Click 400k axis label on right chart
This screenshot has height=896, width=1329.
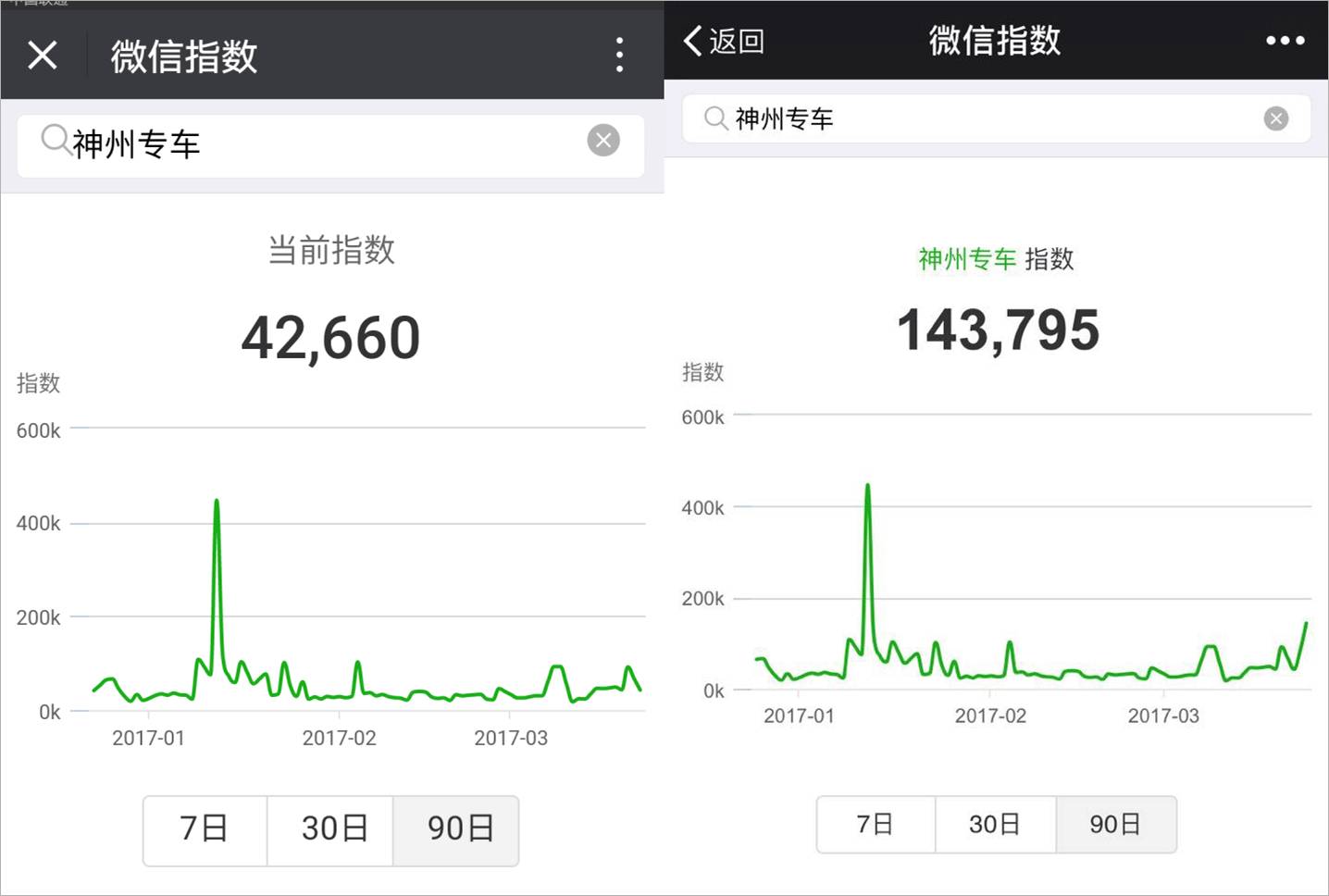[x=702, y=508]
